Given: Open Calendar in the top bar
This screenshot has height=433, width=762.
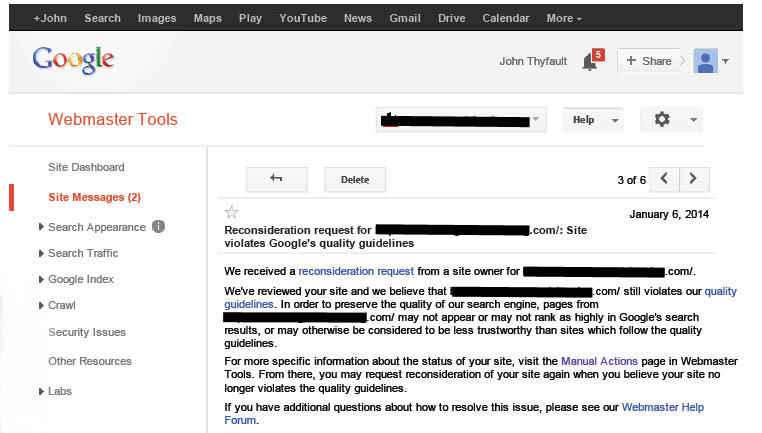Looking at the screenshot, I should 506,18.
